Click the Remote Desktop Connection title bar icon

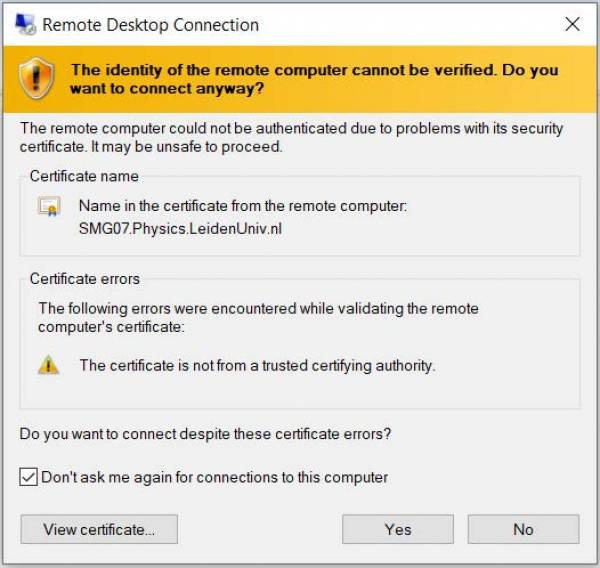(22, 24)
